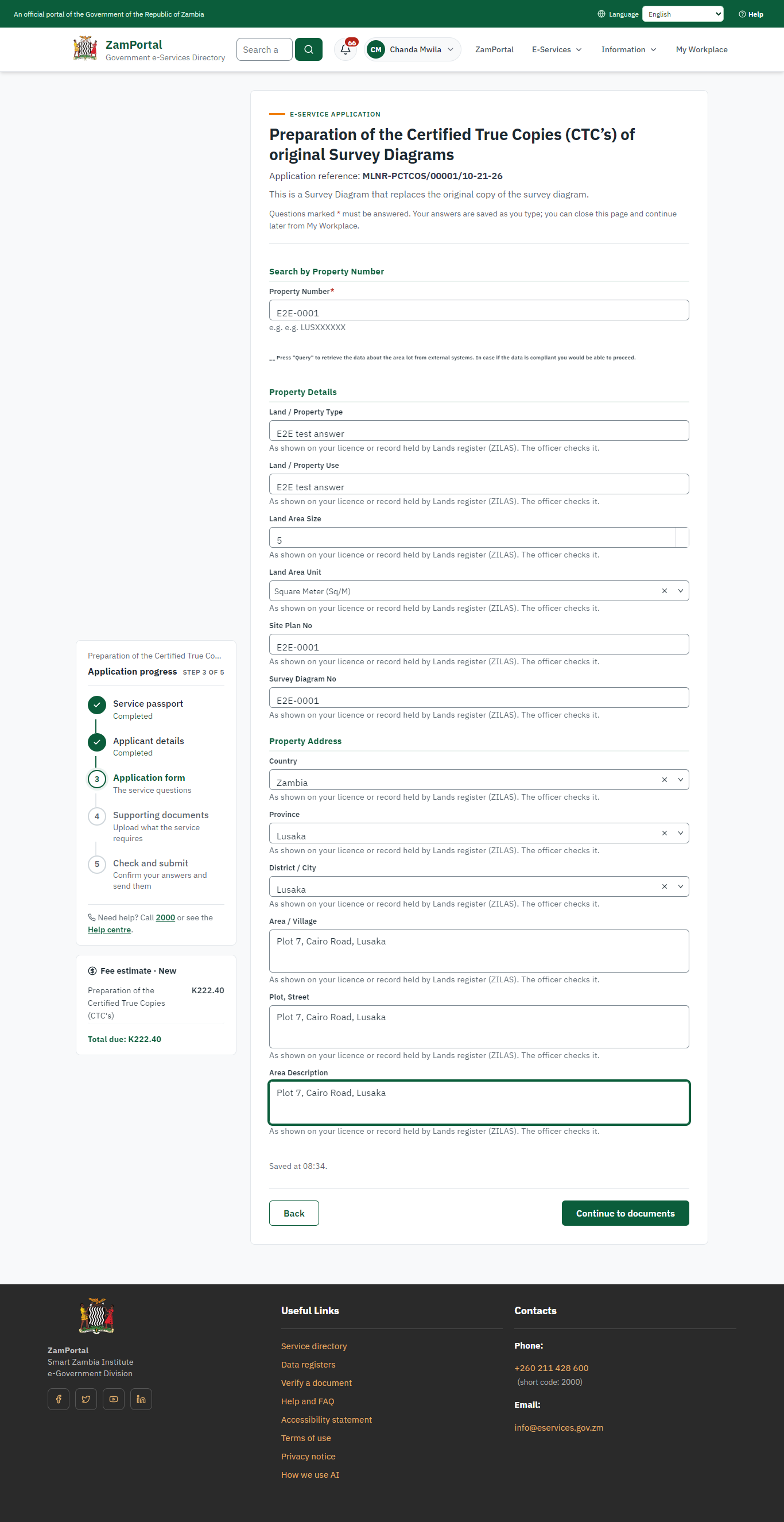The width and height of the screenshot is (784, 1522).
Task: Open the Privacy notice footer link
Action: click(x=308, y=1457)
